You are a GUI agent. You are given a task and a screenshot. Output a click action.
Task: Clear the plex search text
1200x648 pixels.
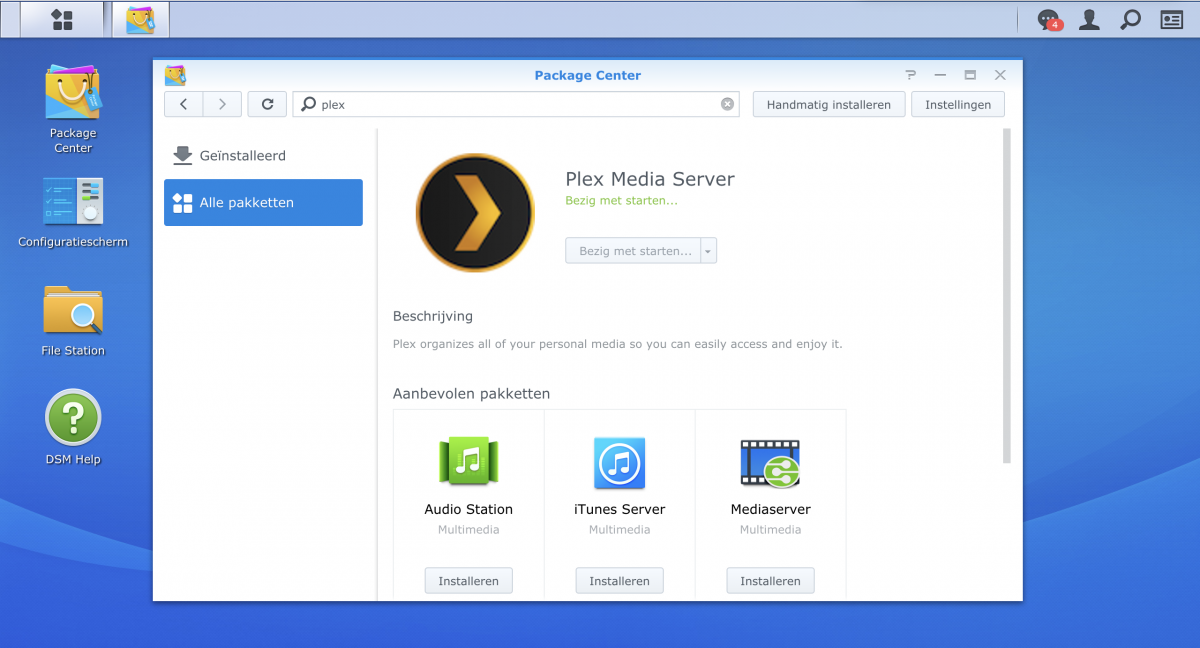click(x=727, y=104)
